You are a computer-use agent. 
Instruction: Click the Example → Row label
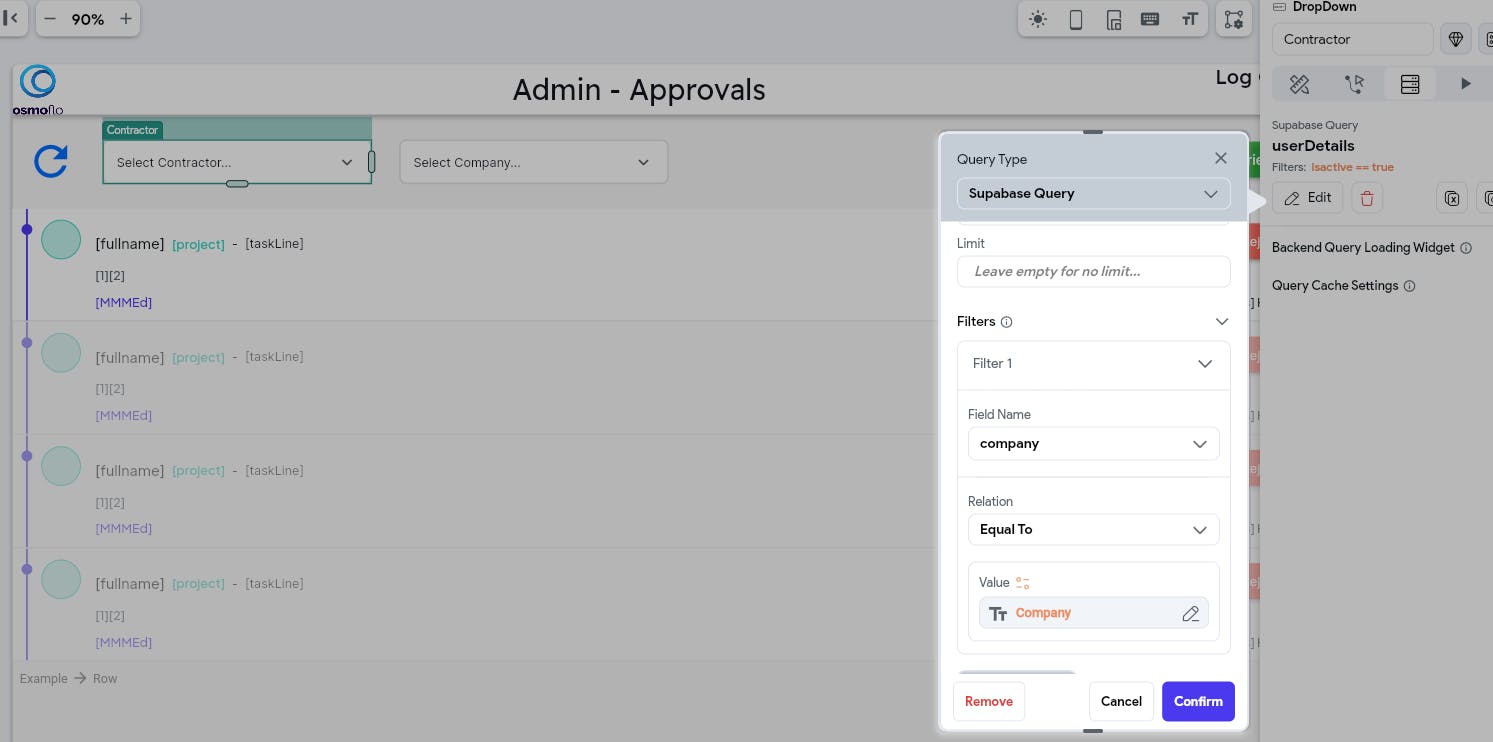(68, 678)
